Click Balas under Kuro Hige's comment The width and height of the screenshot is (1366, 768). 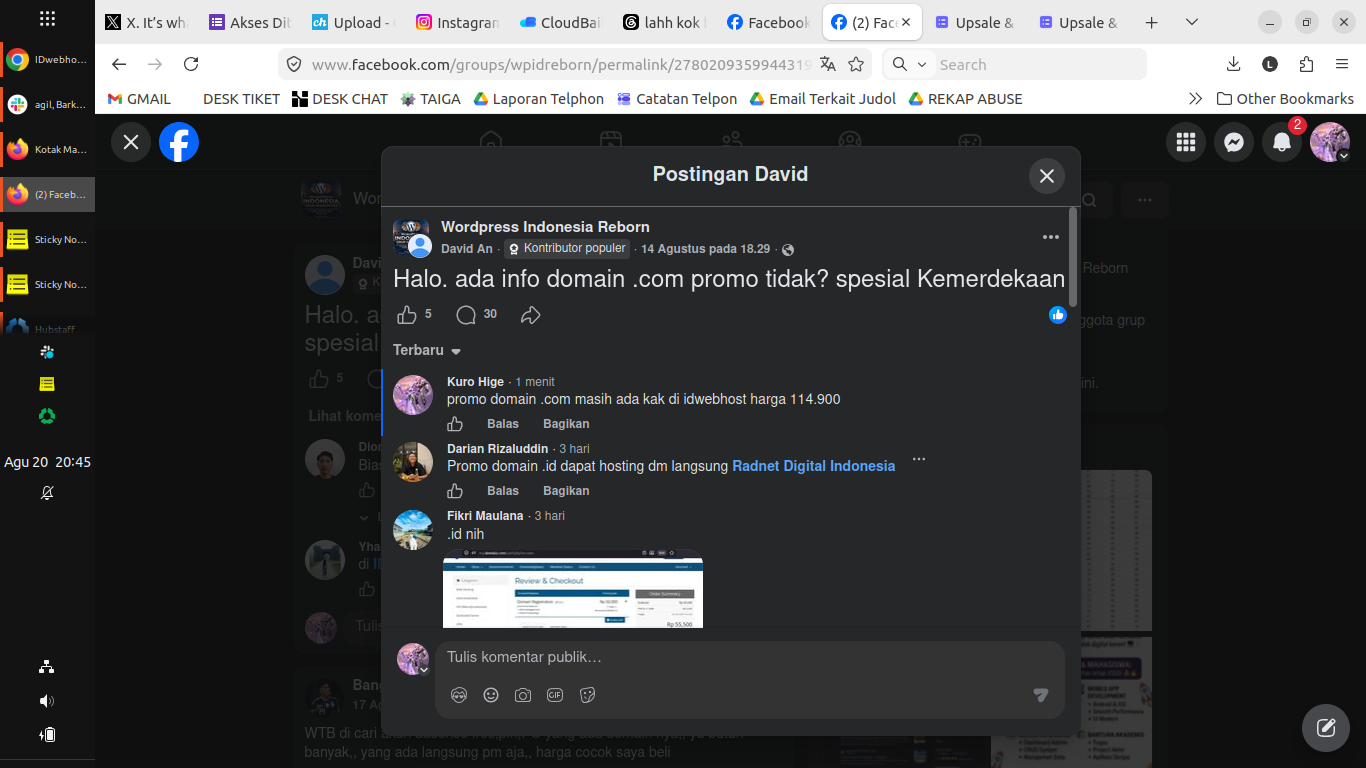(503, 424)
